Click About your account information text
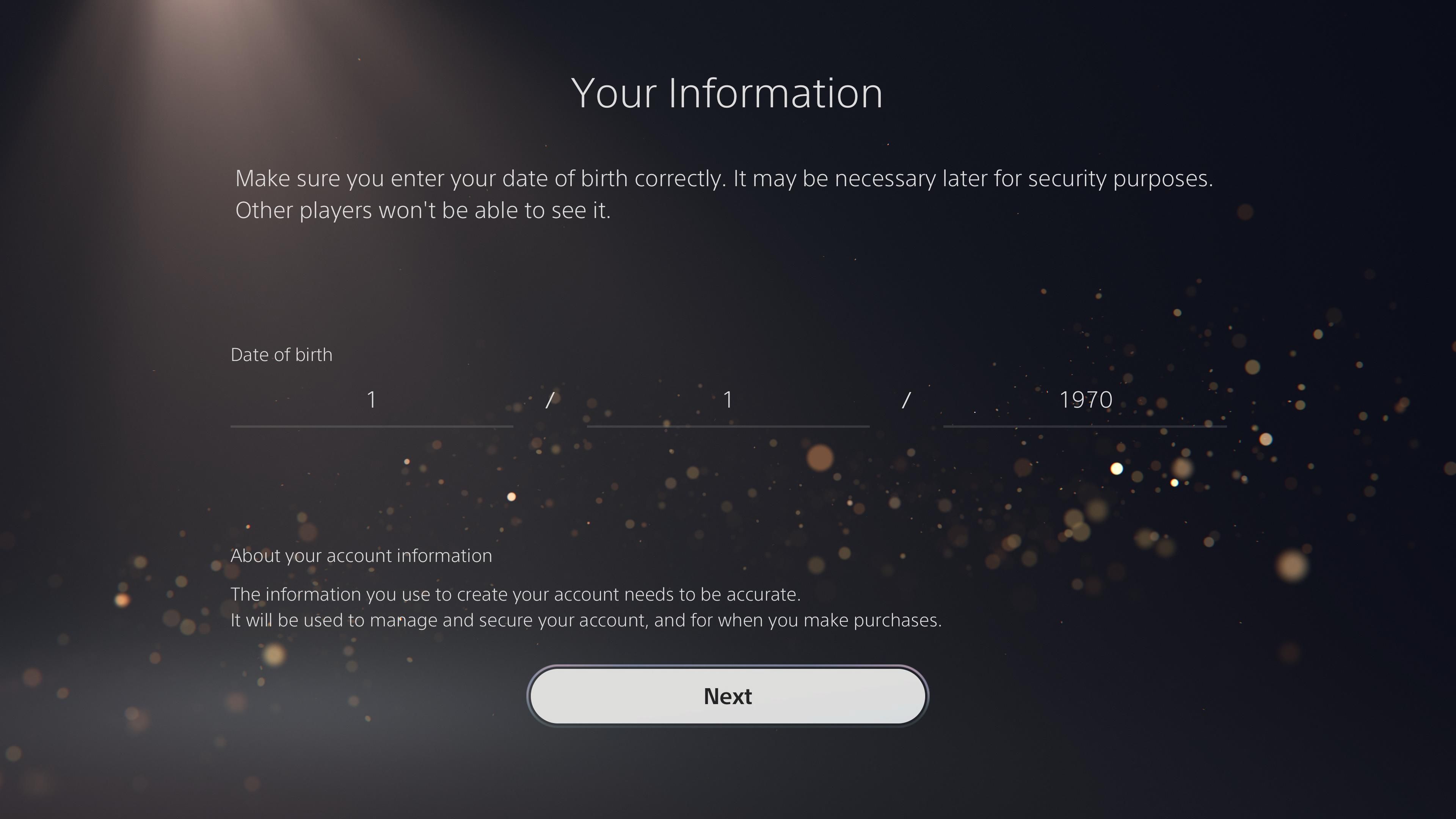The height and width of the screenshot is (819, 1456). pyautogui.click(x=361, y=555)
